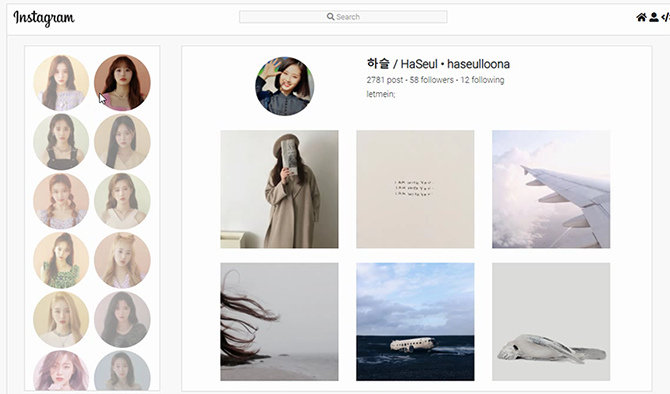670x394 pixels.
Task: Select the sidebar avatar wearing lilac blouse
Action: coord(61,82)
